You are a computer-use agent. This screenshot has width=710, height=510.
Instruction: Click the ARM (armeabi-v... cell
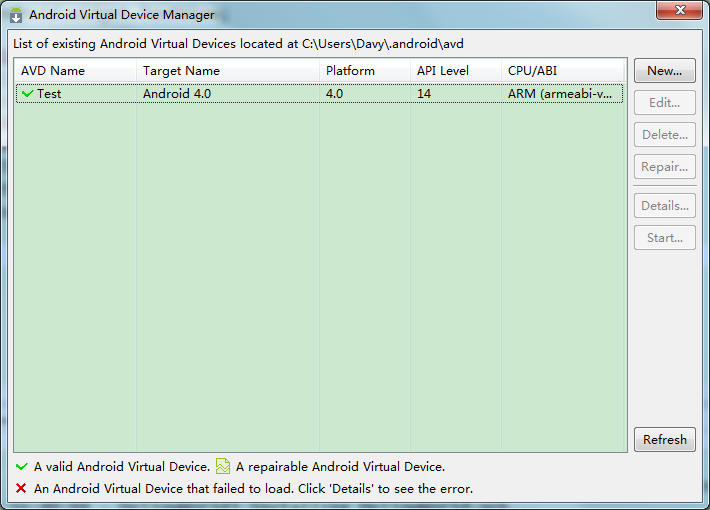coord(560,94)
